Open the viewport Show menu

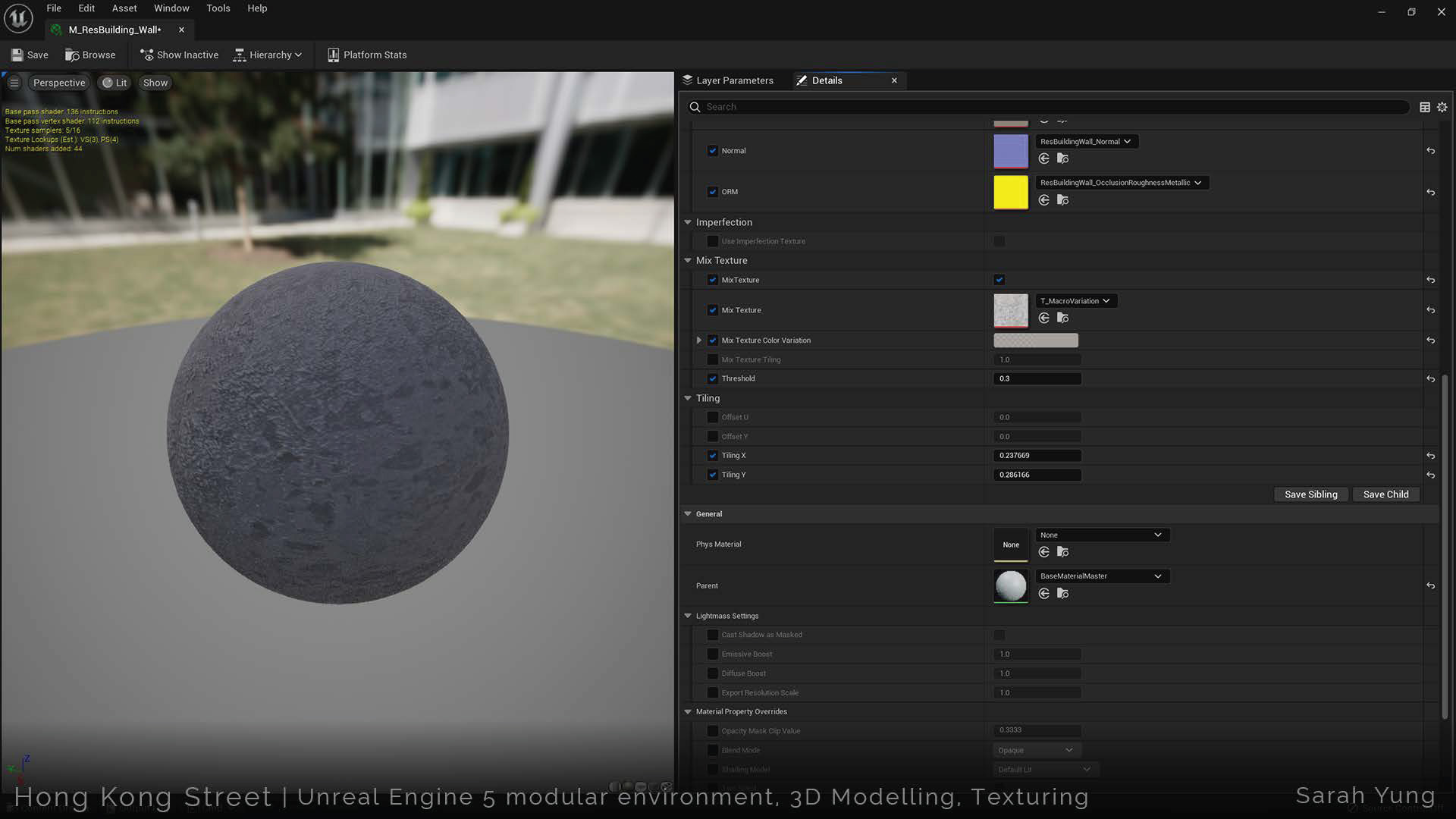click(155, 83)
